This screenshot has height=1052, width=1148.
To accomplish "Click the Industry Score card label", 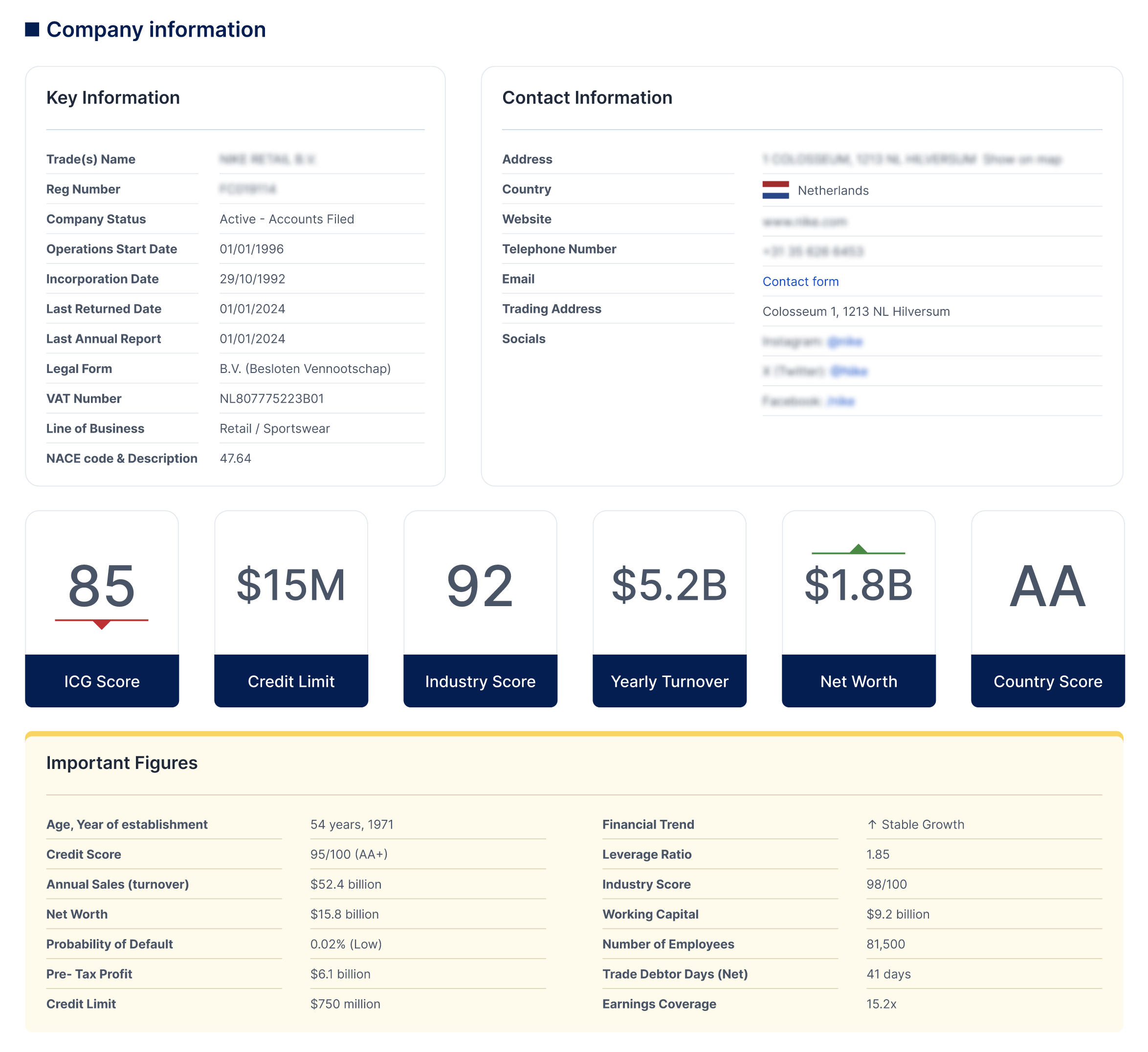I will click(480, 681).
